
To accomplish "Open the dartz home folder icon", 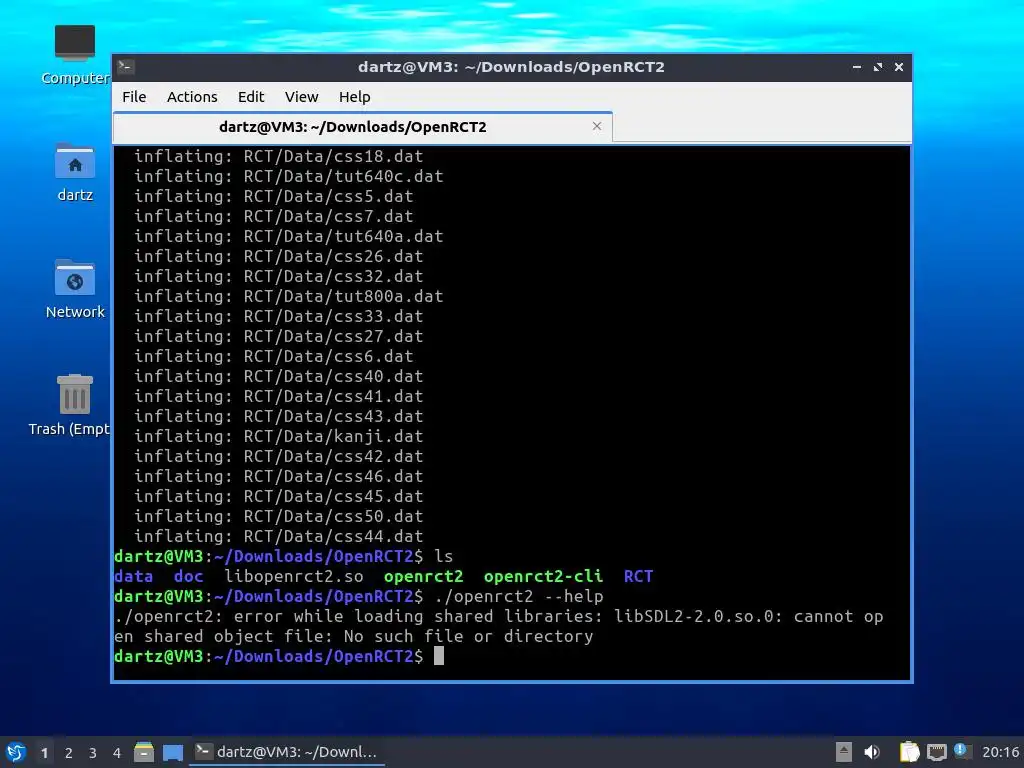I will coord(75,172).
